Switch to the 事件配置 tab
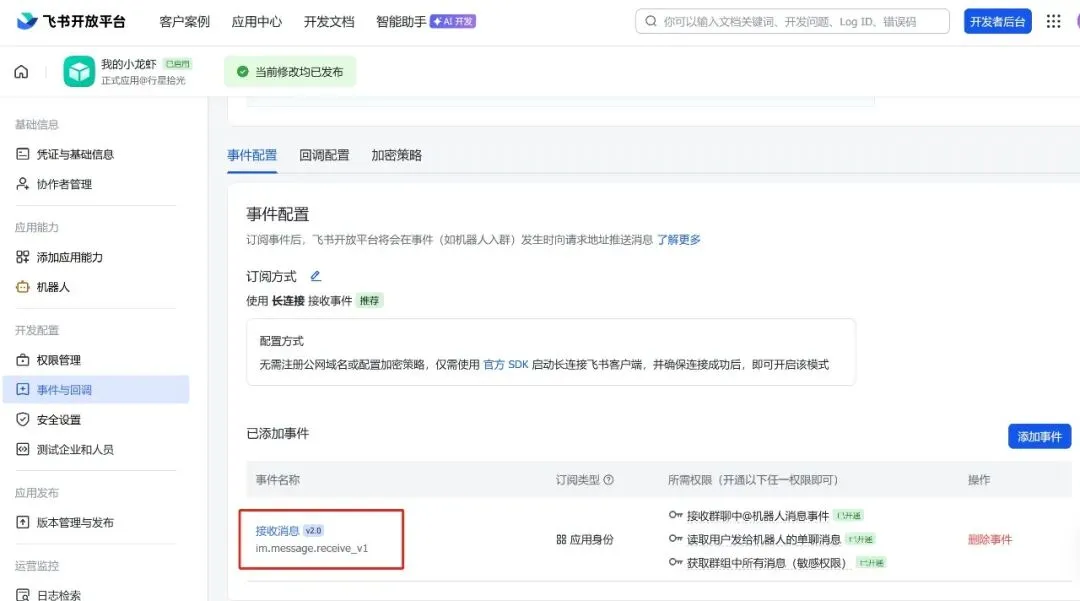This screenshot has height=601, width=1080. (x=252, y=156)
